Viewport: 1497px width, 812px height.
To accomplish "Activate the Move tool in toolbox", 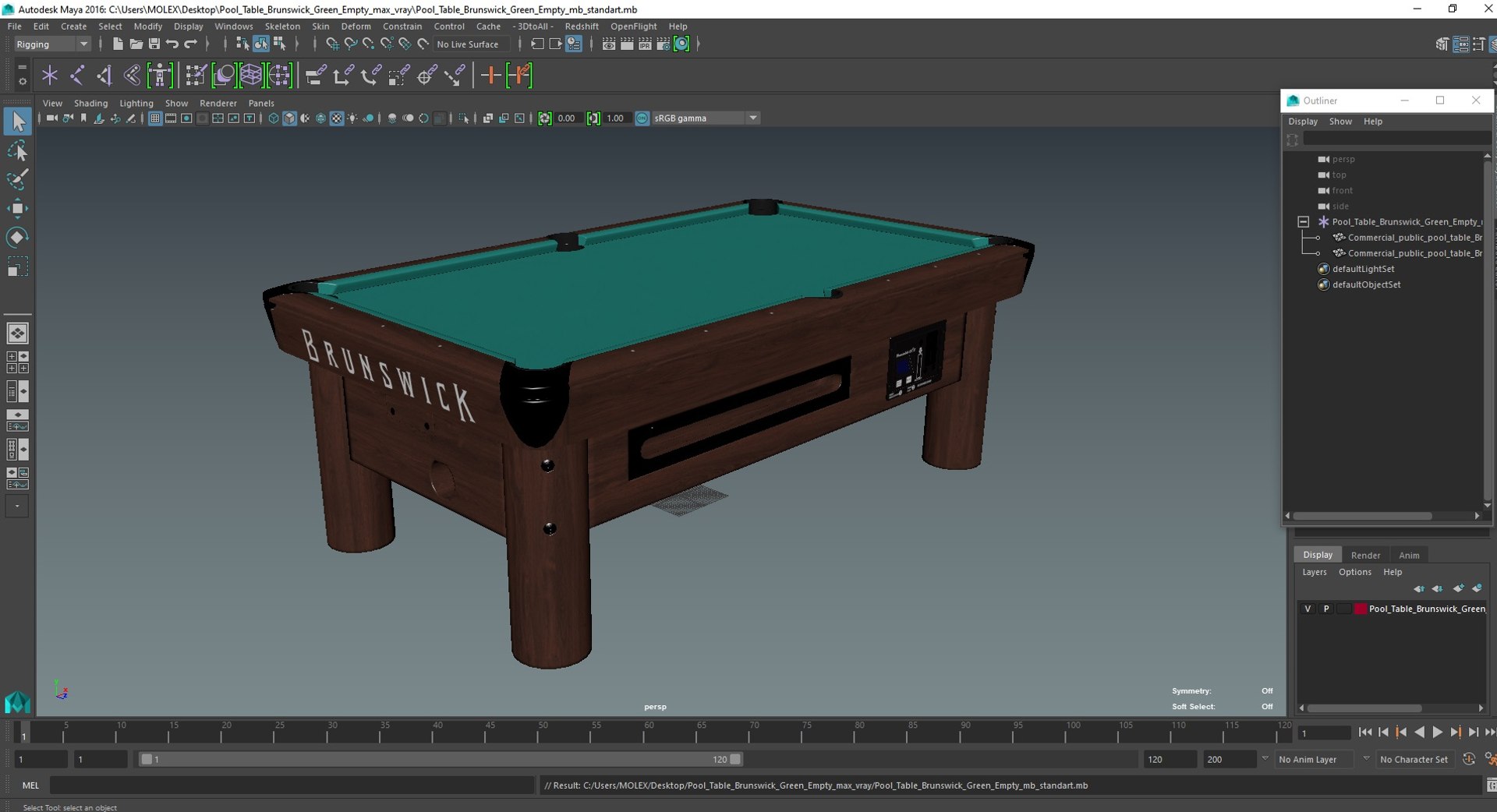I will (17, 208).
